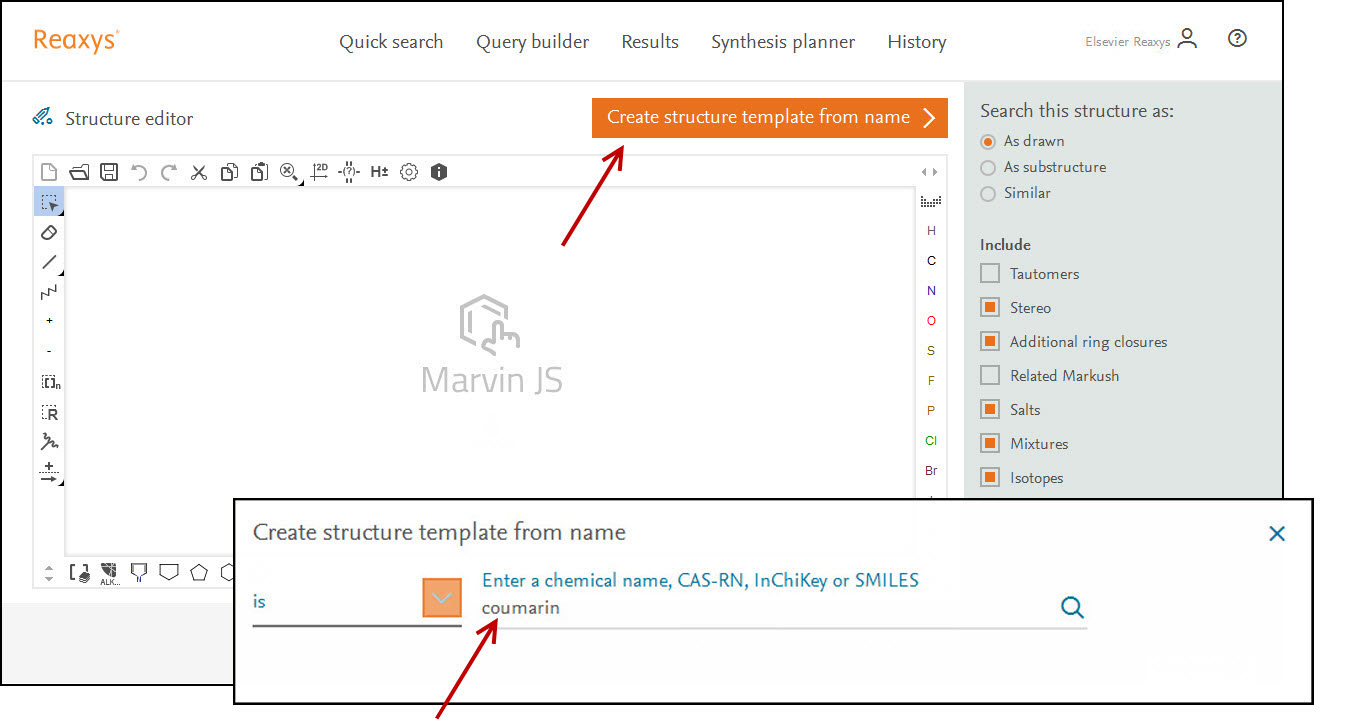Enable the Tautomers checkbox

point(990,273)
